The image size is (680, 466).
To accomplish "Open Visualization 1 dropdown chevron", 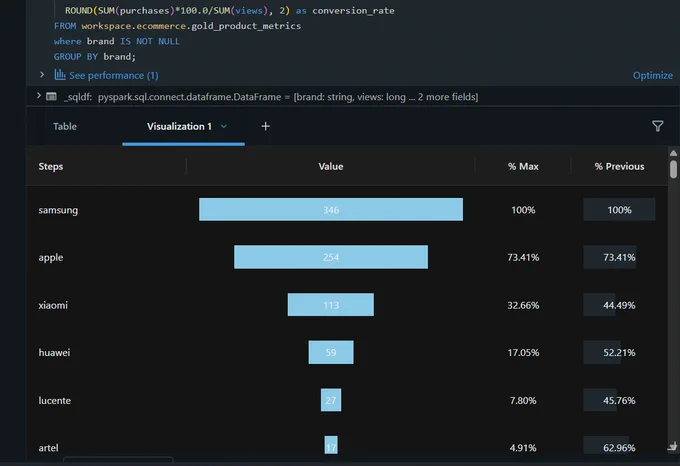I will [224, 126].
